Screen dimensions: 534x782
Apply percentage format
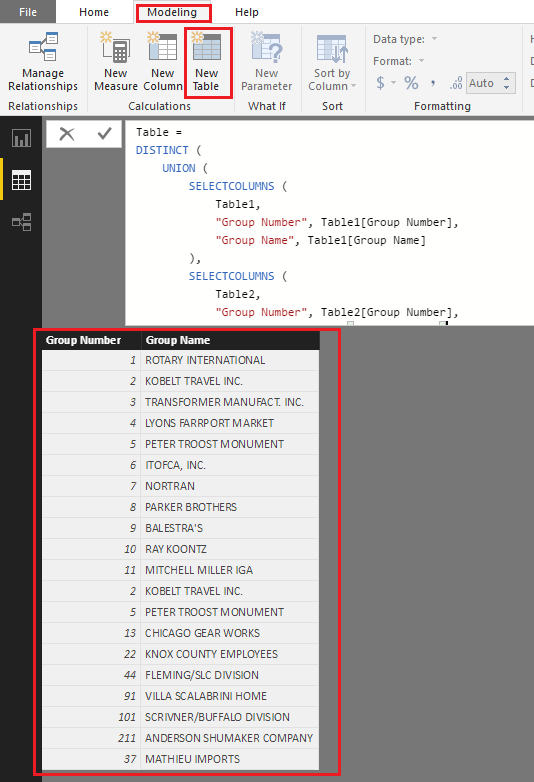[x=411, y=83]
